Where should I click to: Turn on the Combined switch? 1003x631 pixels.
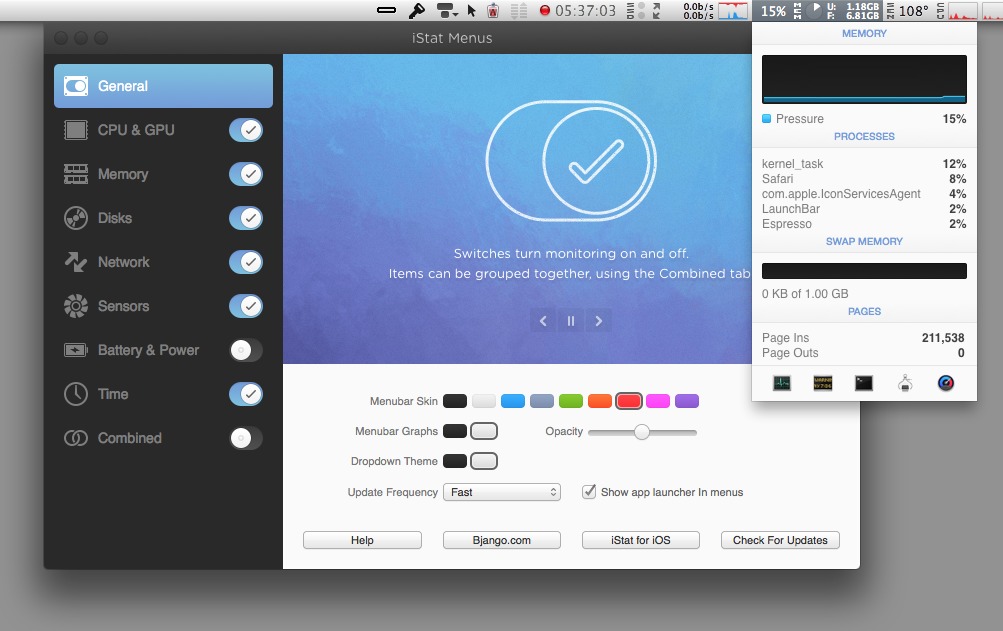pos(245,438)
